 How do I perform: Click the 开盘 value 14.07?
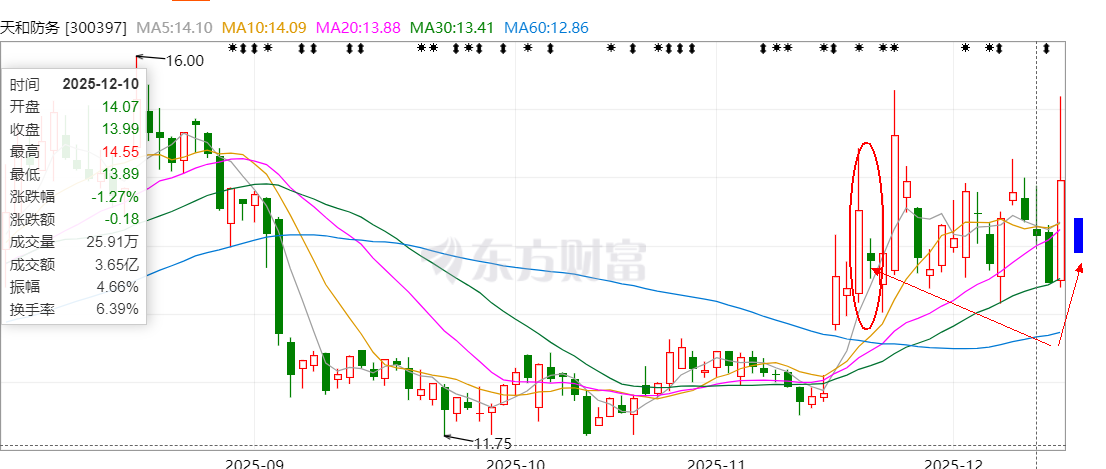pos(121,106)
